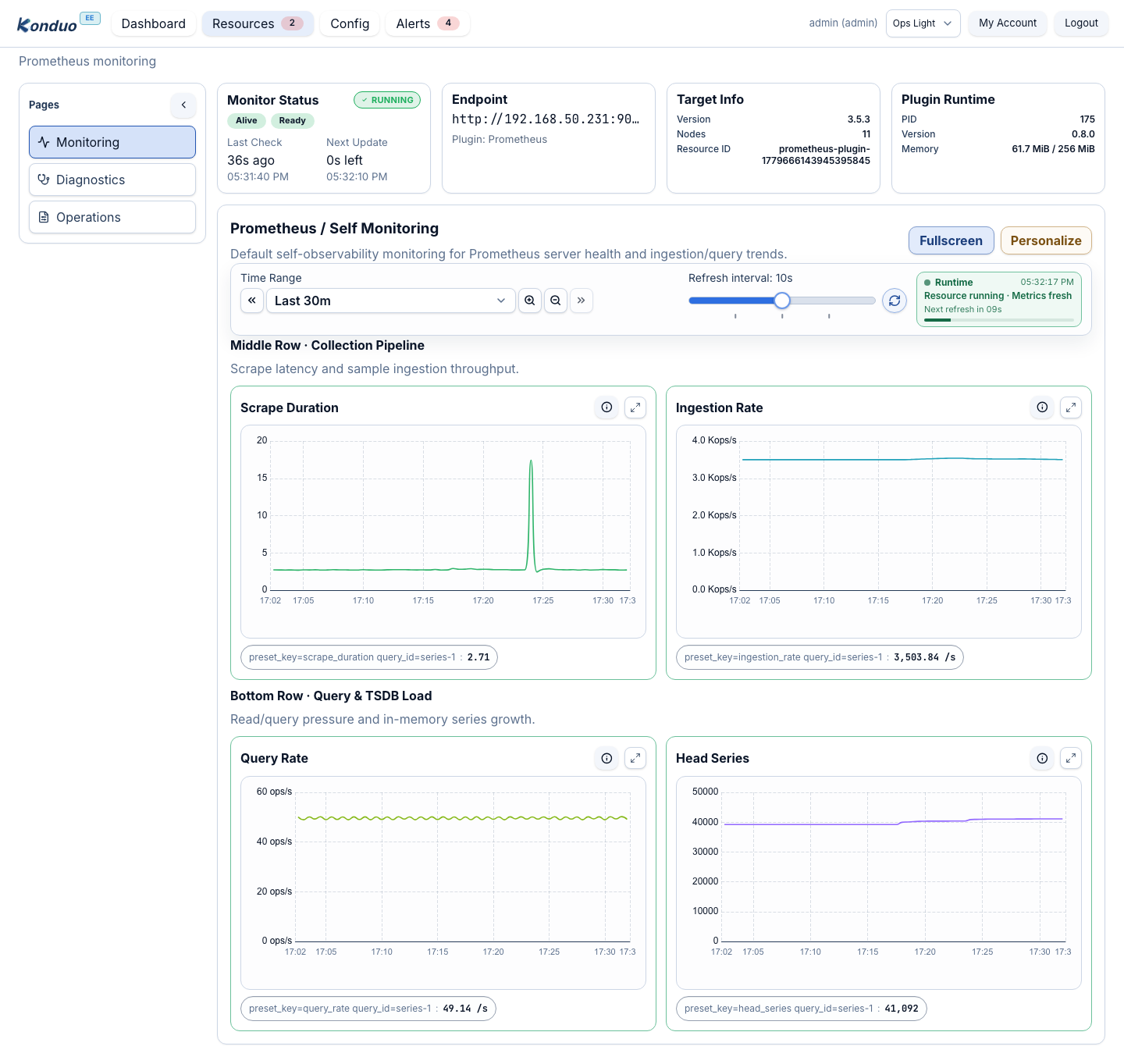Click the Prometheus monitoring breadcrumb text
Viewport: 1124px width, 1064px height.
[87, 61]
